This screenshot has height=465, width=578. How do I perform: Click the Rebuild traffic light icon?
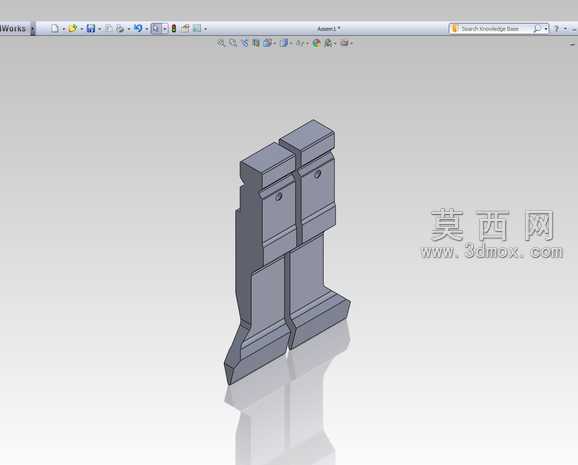(x=174, y=28)
